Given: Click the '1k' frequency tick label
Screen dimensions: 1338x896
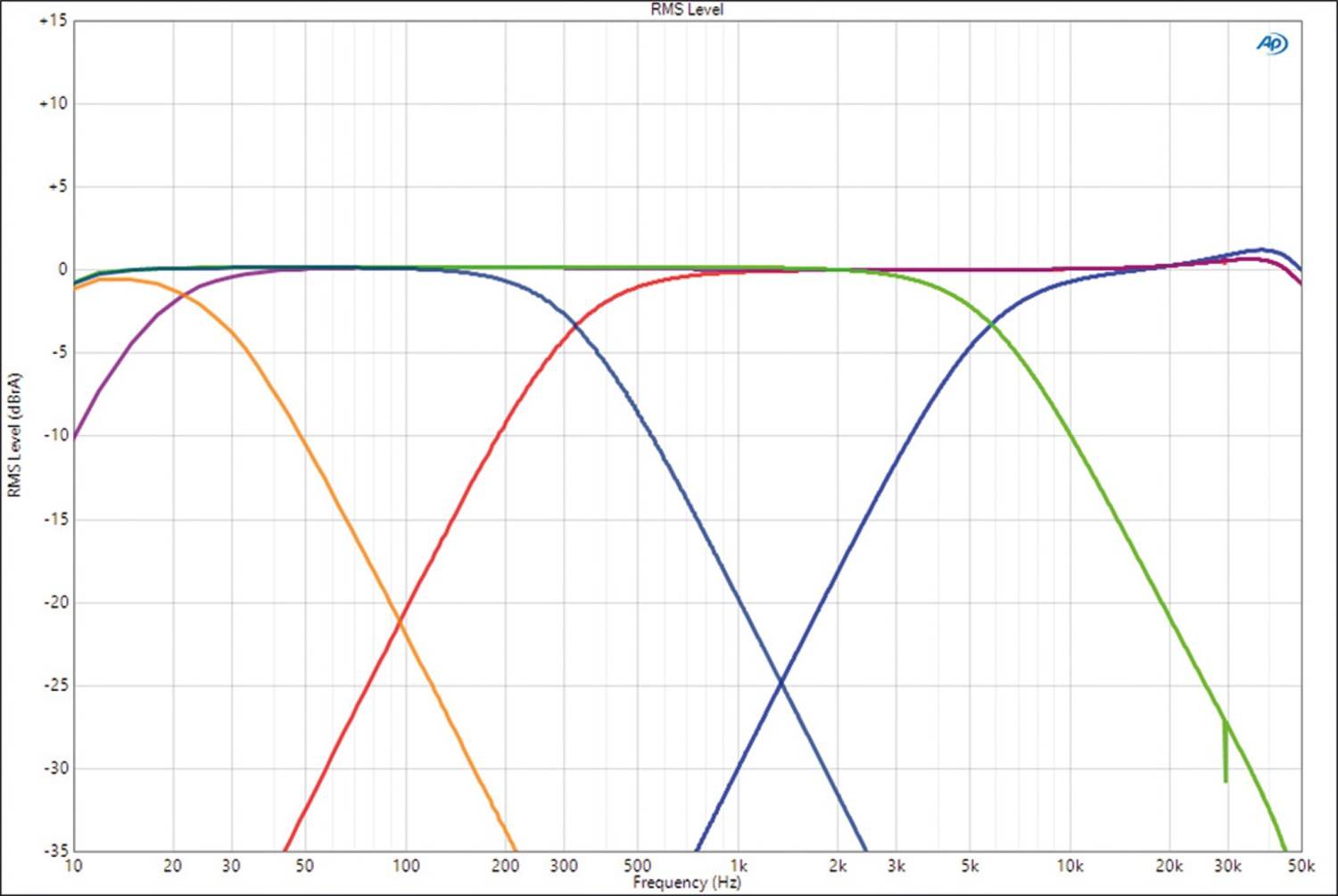Looking at the screenshot, I should [x=739, y=866].
